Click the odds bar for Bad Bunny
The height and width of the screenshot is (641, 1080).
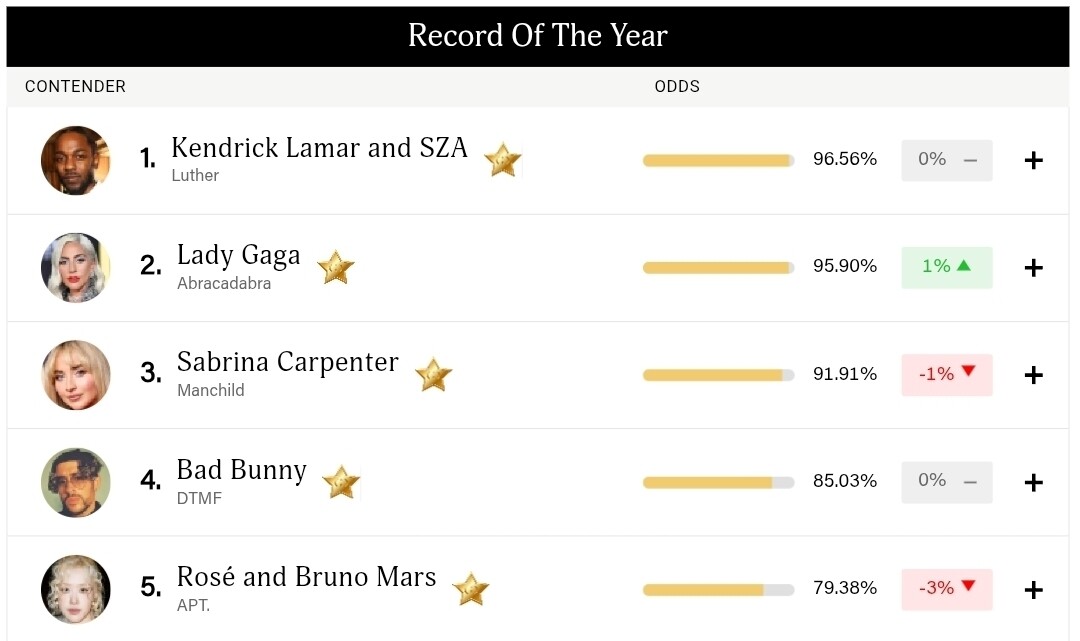[718, 482]
